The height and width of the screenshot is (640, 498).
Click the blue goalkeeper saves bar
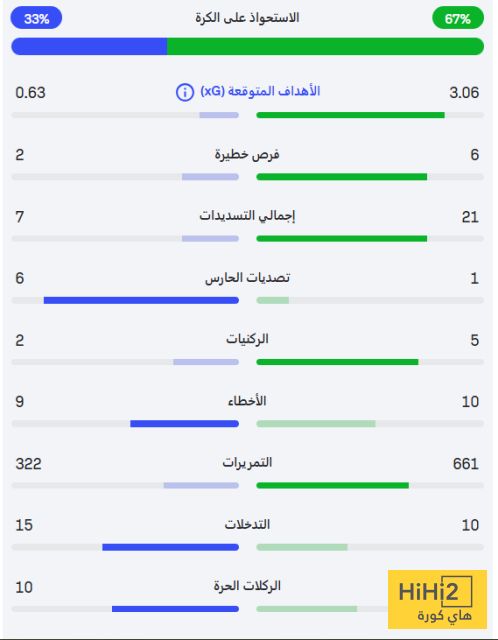(141, 300)
